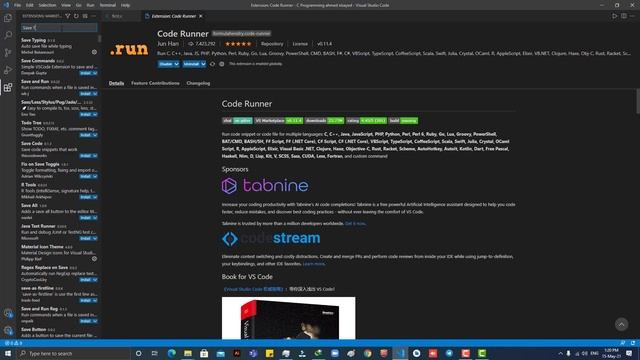Open the License link
640x360 pixels.
coord(300,44)
